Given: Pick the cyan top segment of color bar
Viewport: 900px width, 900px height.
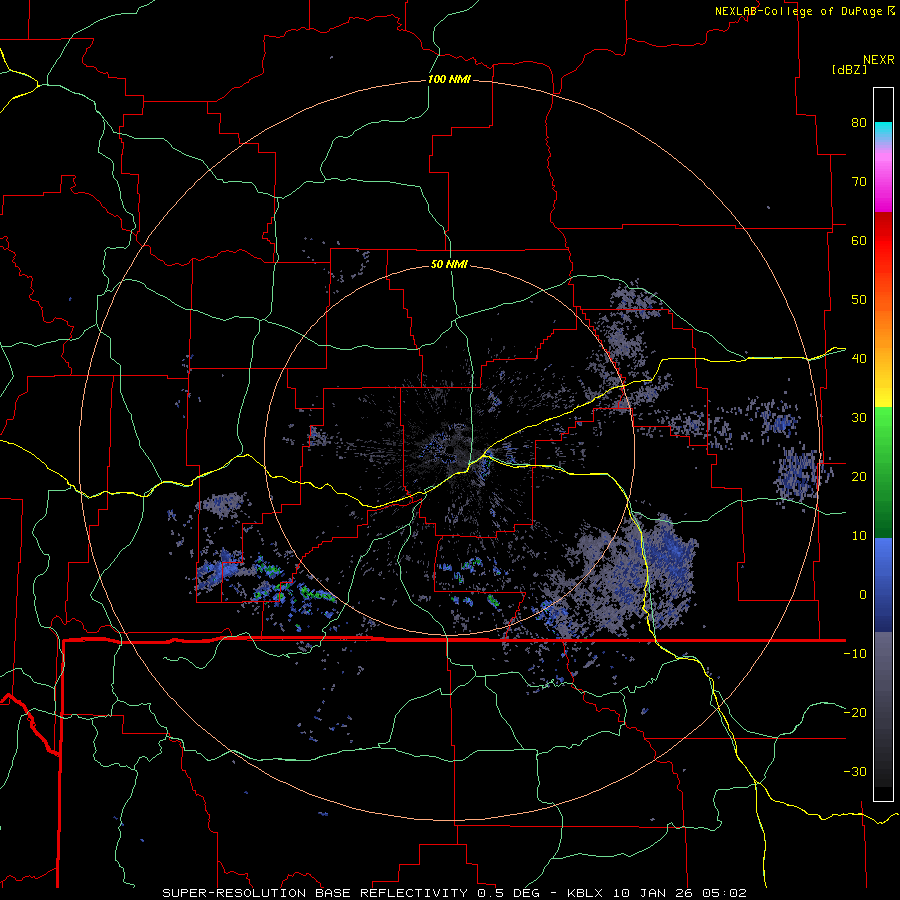Looking at the screenshot, I should pos(883,133).
